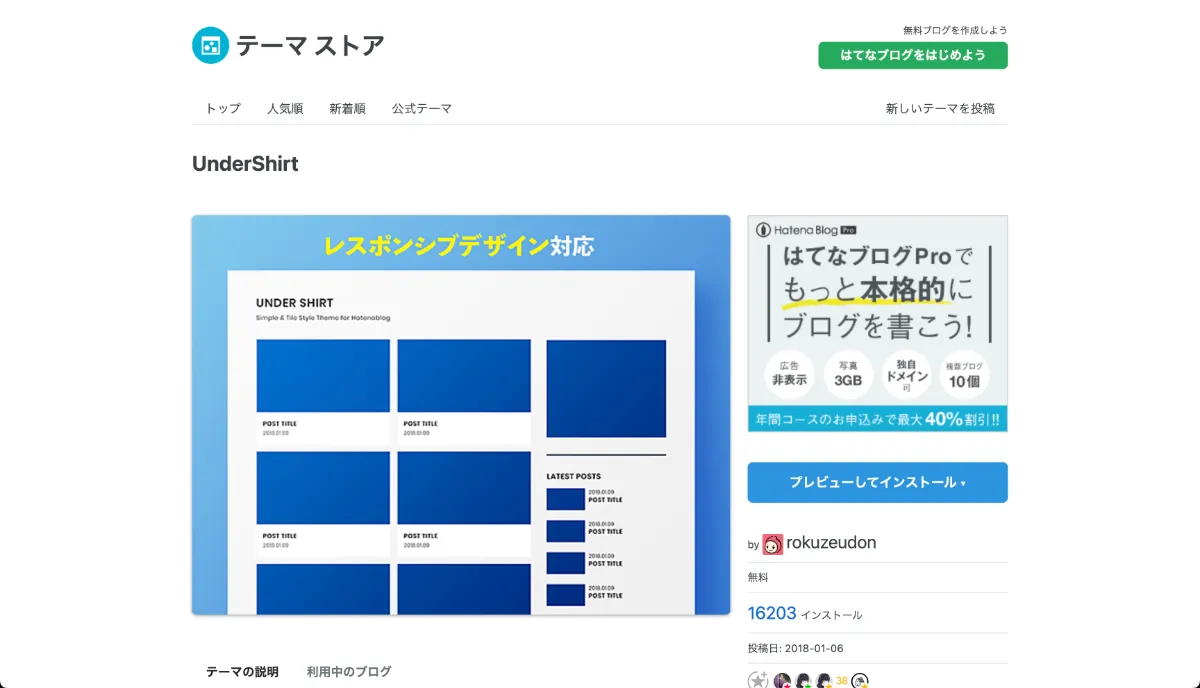
Task: Open the プレビューしてインストール dropdown button
Action: click(877, 482)
